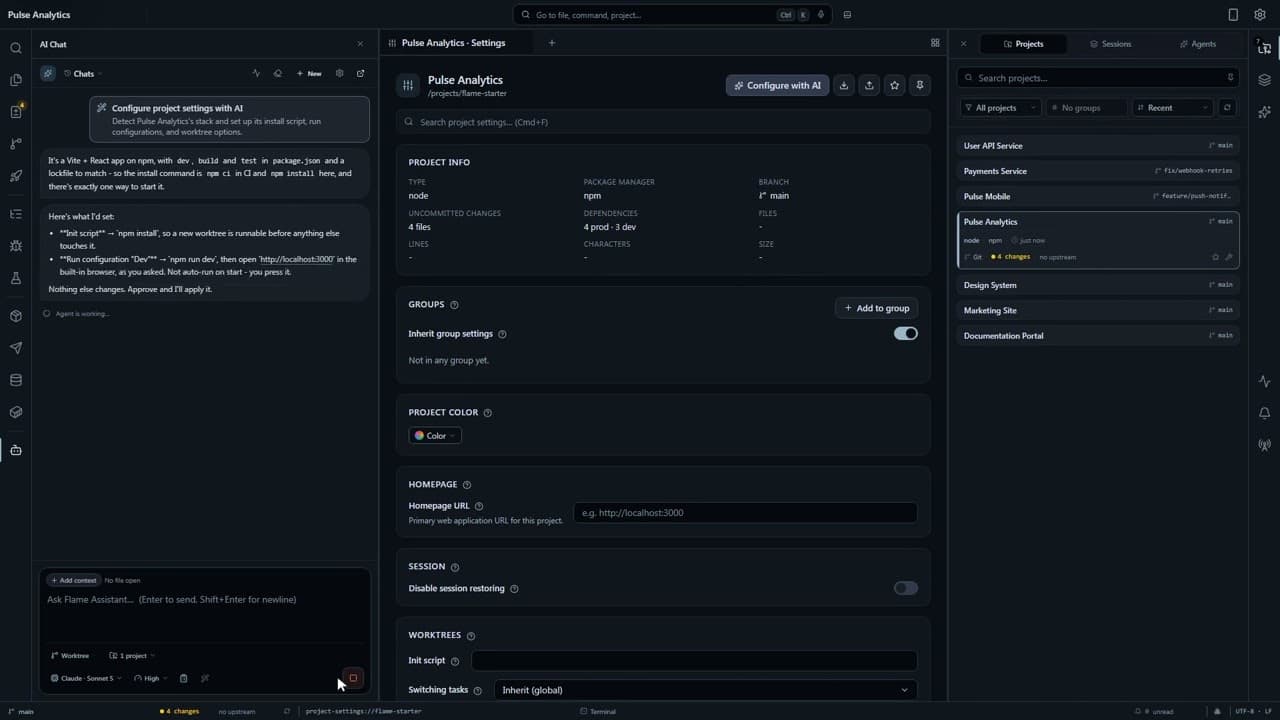Select the AI robot sidebar icon
Screen dimensions: 1280x720
point(15,450)
